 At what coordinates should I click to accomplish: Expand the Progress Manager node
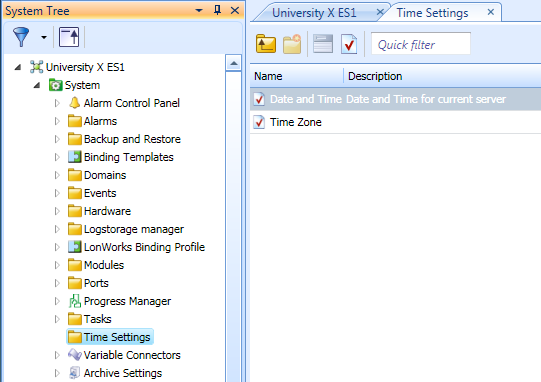pyautogui.click(x=57, y=301)
